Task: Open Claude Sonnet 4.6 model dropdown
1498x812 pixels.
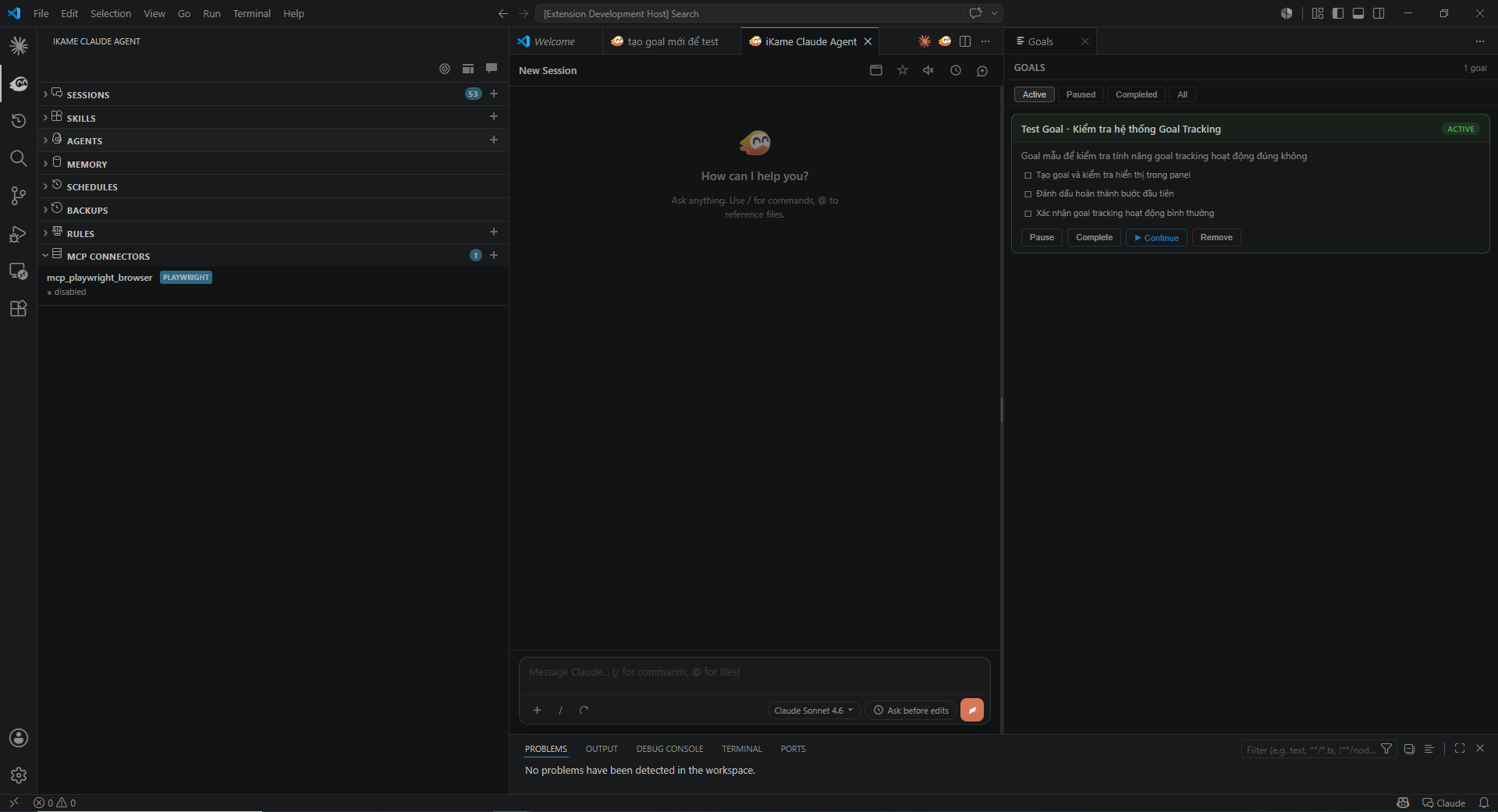Action: [814, 711]
